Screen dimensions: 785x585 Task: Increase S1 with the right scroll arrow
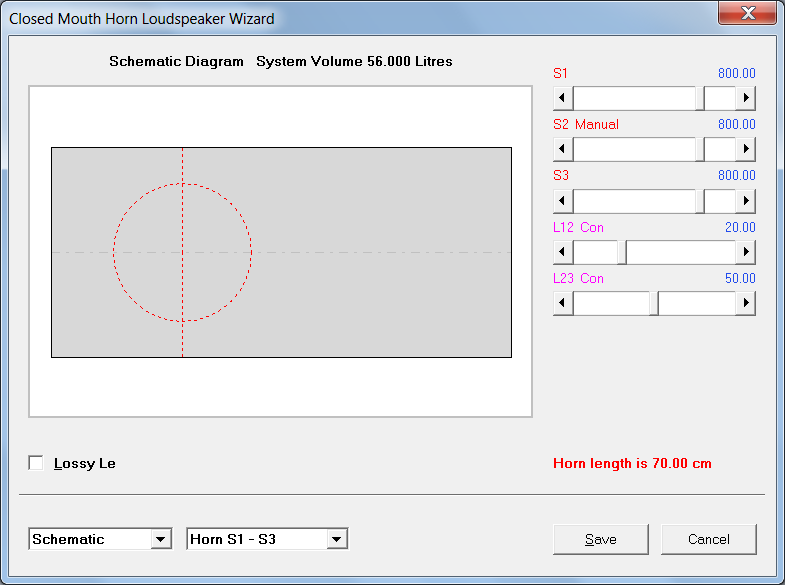point(745,98)
